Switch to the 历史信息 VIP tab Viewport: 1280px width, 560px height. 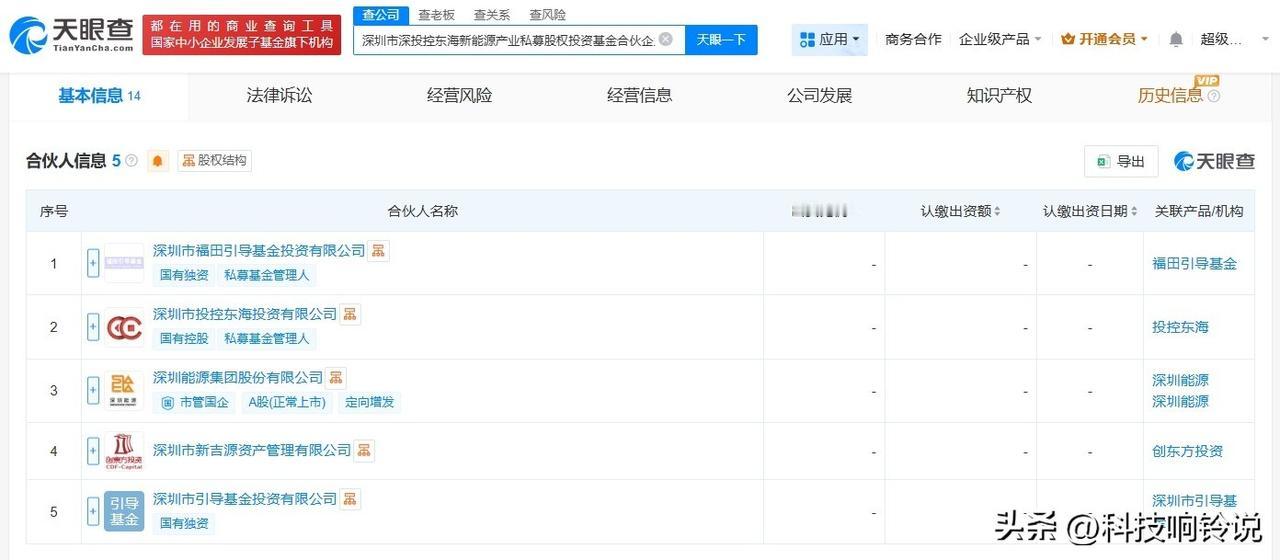[x=1179, y=96]
